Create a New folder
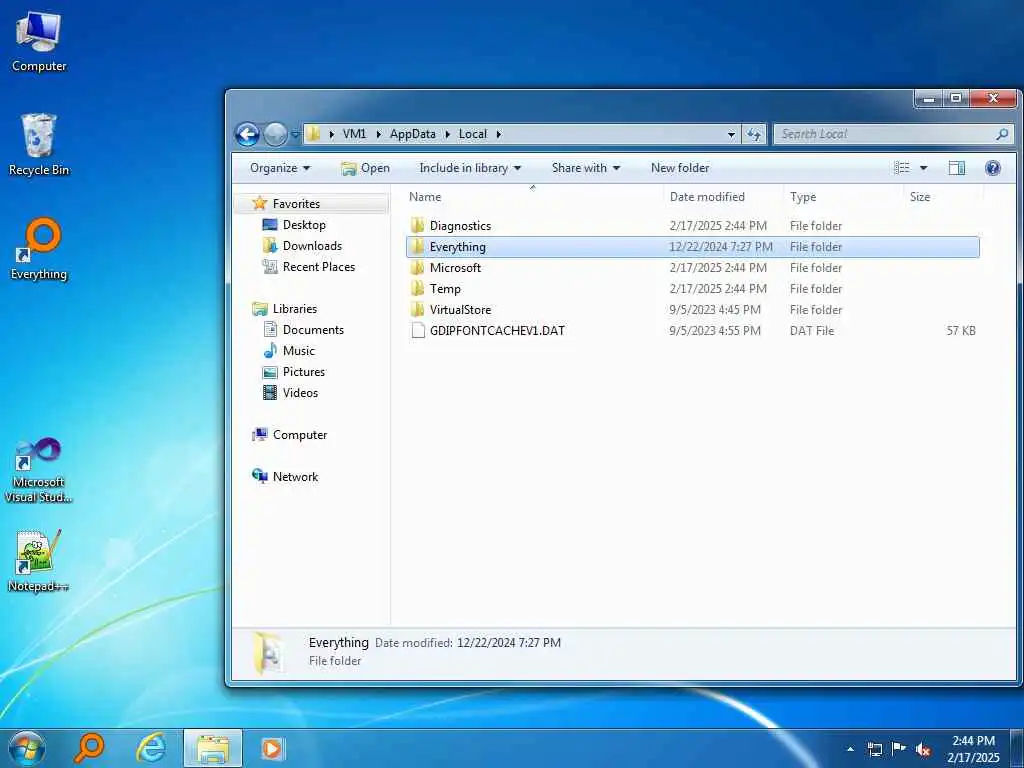Image resolution: width=1024 pixels, height=768 pixels. pos(680,168)
